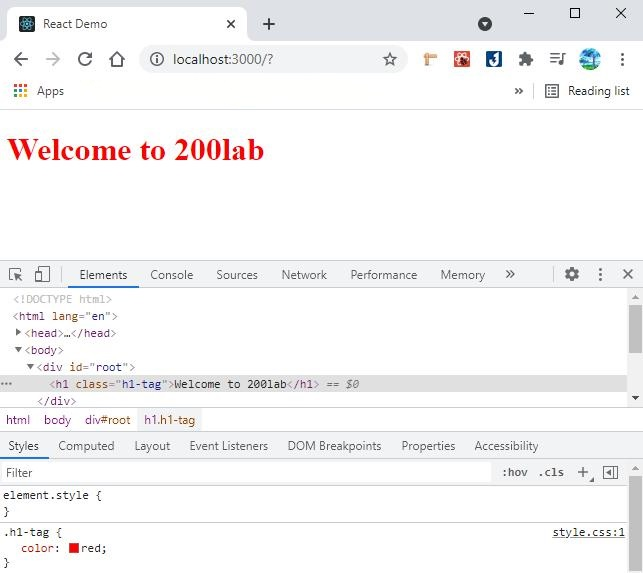Click the Elements tree scrollbar thumb
Image resolution: width=643 pixels, height=573 pixels.
click(635, 329)
